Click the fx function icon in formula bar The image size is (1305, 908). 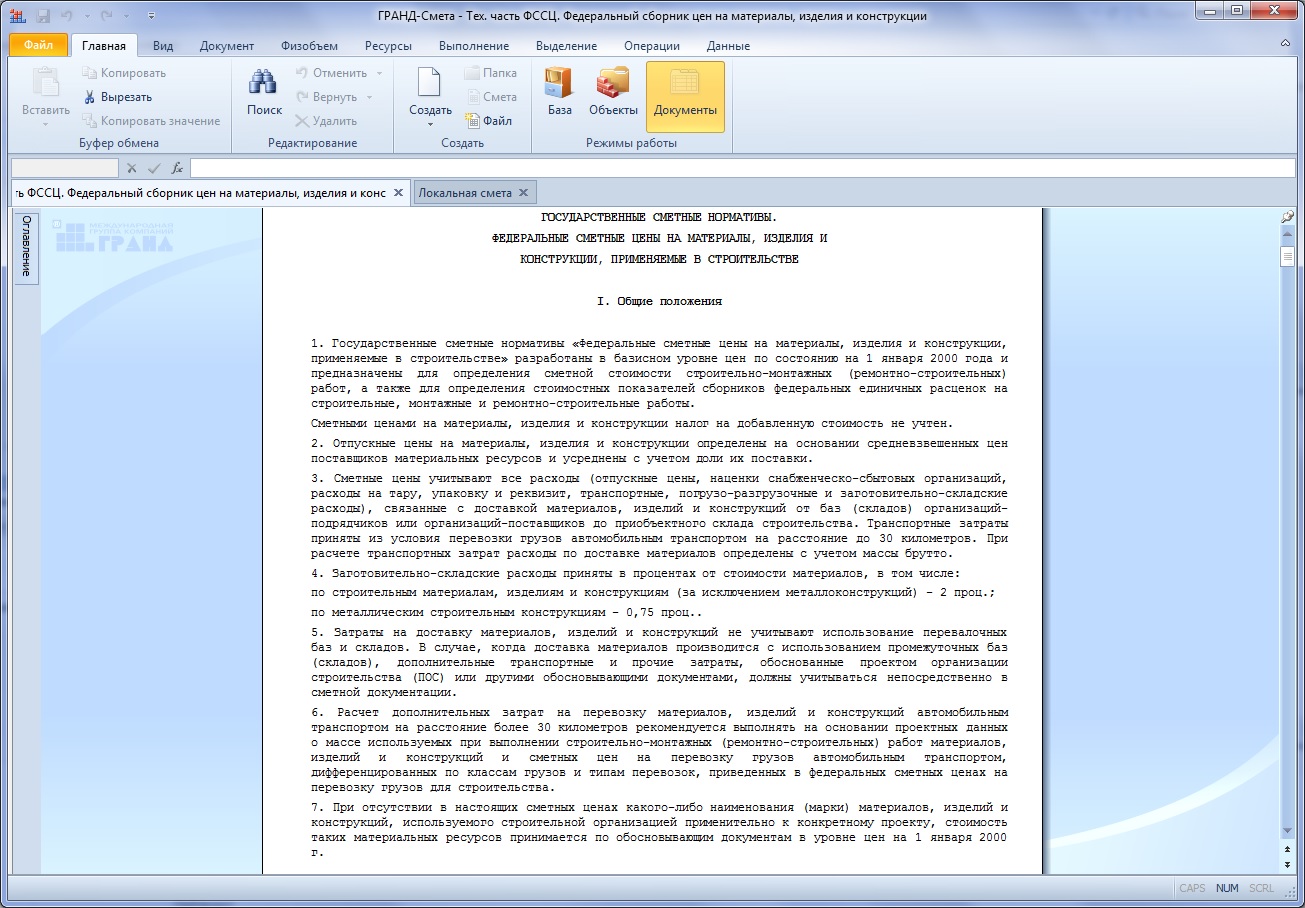click(177, 168)
